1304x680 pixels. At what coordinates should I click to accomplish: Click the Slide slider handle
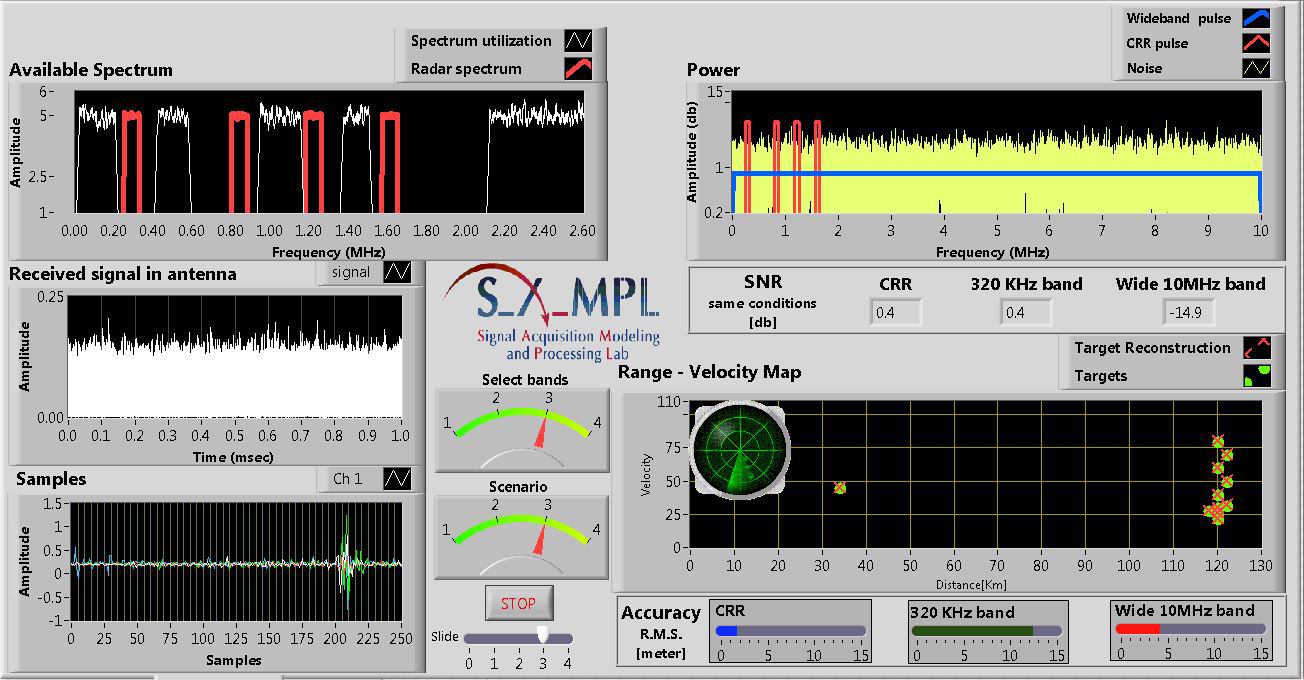point(543,635)
